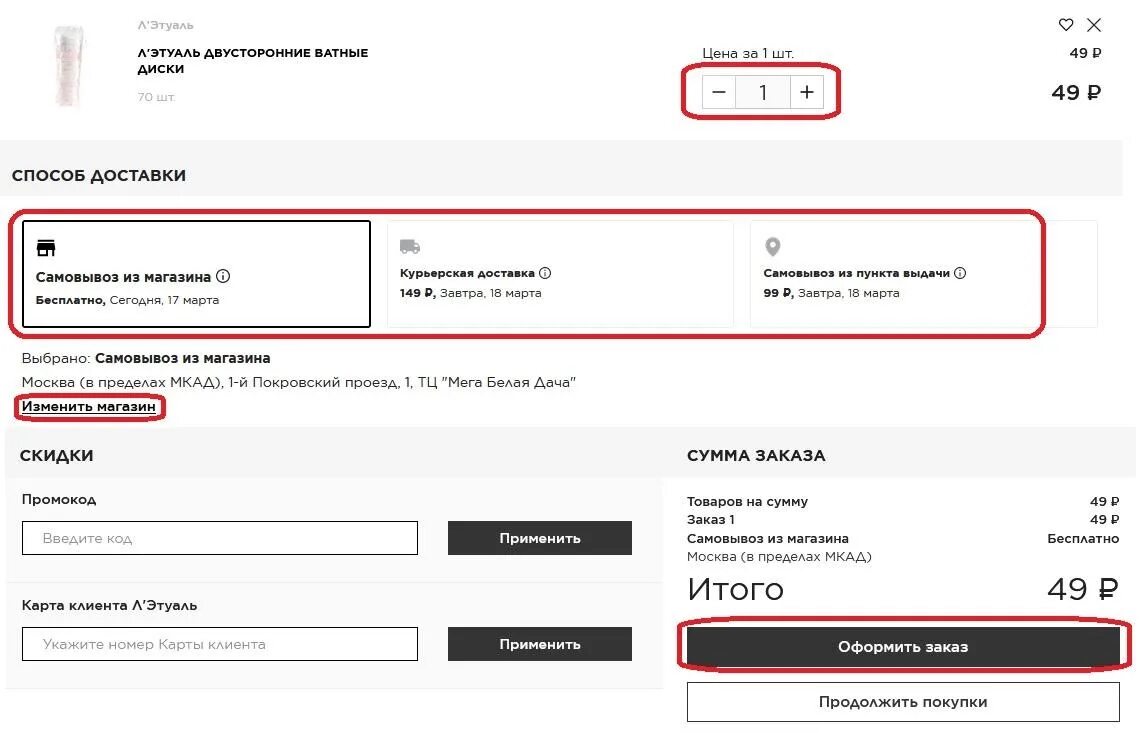Viewport: 1139px width, 746px height.
Task: Apply the client card with Применить
Action: coord(540,644)
